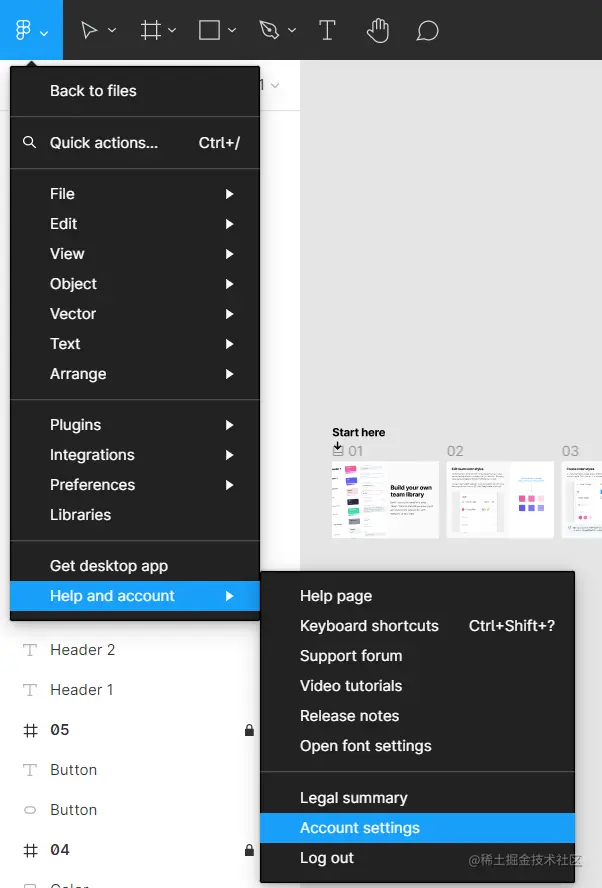Click the Figma main menu logo
This screenshot has width=602, height=888.
pyautogui.click(x=24, y=30)
